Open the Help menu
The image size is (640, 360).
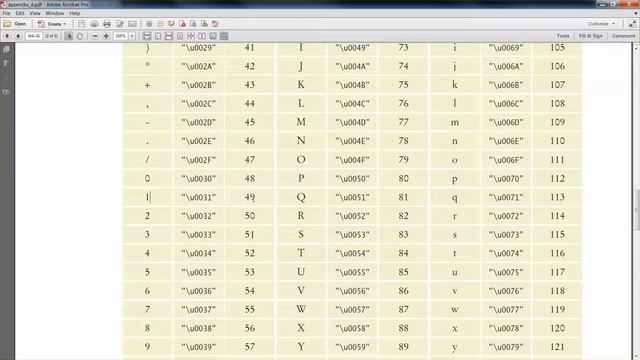pyautogui.click(x=74, y=13)
